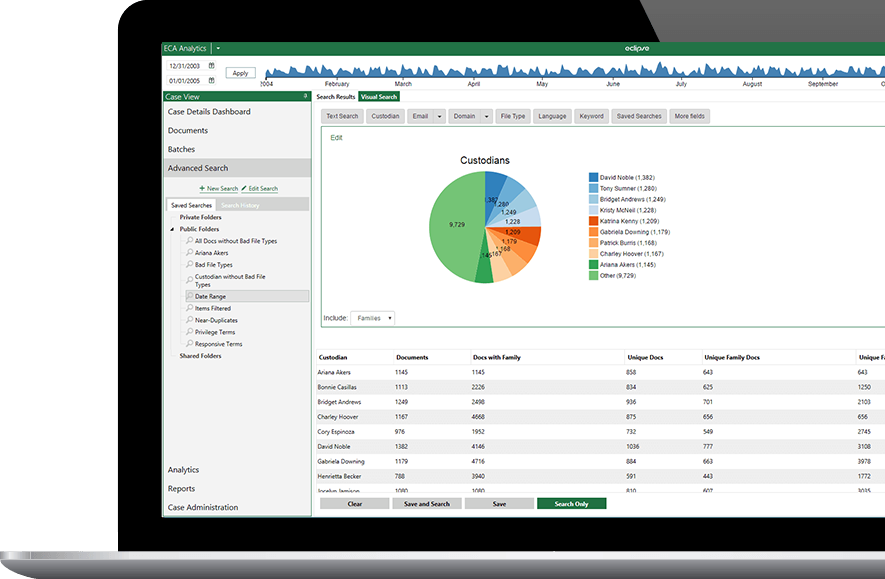
Task: Click File Type filter button
Action: (513, 116)
